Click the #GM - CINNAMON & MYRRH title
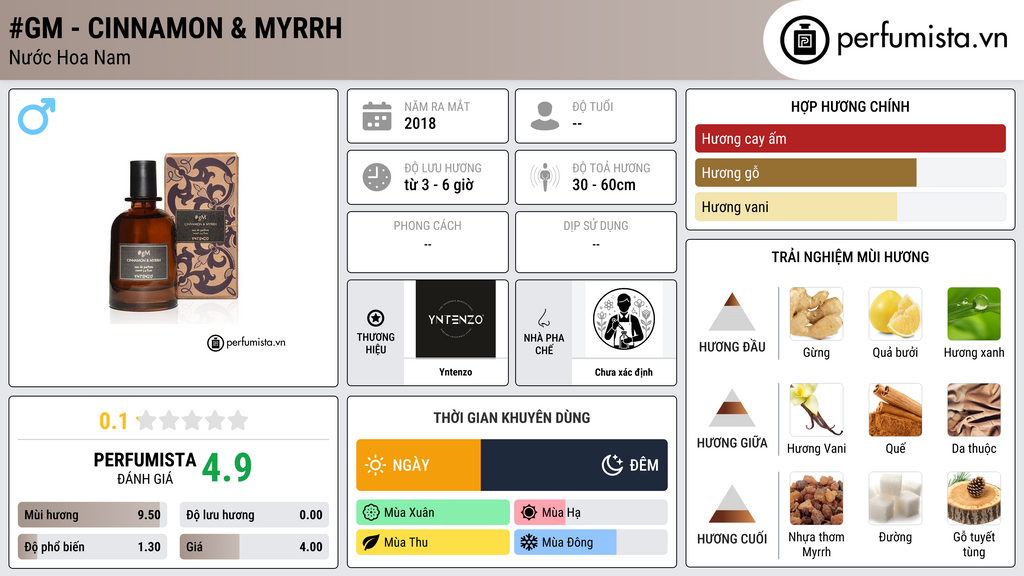This screenshot has height=576, width=1024. coord(176,28)
